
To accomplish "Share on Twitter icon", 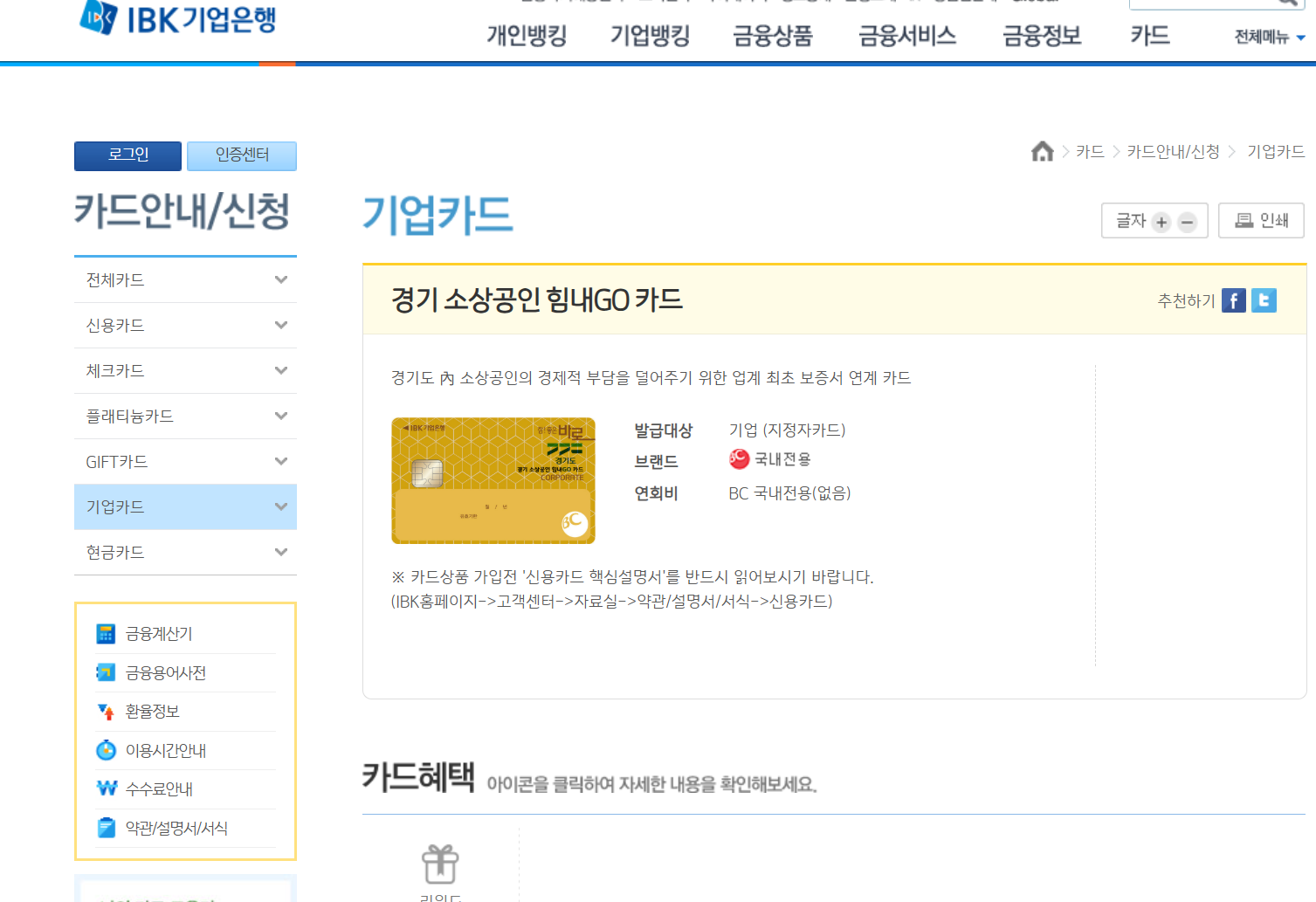I will [x=1264, y=300].
